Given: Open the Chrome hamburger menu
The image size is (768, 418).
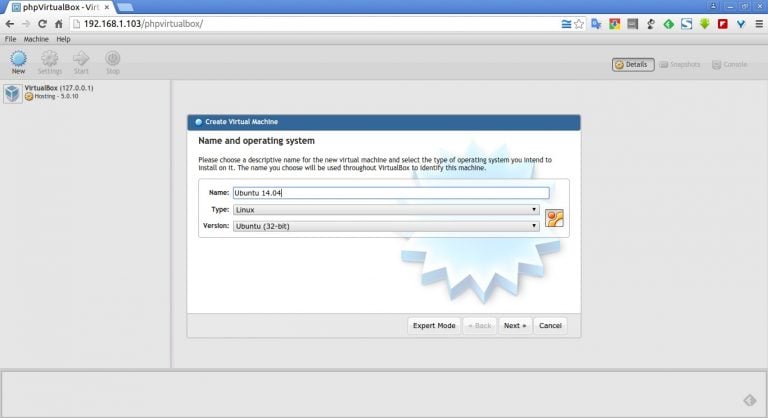Looking at the screenshot, I should click(x=759, y=24).
